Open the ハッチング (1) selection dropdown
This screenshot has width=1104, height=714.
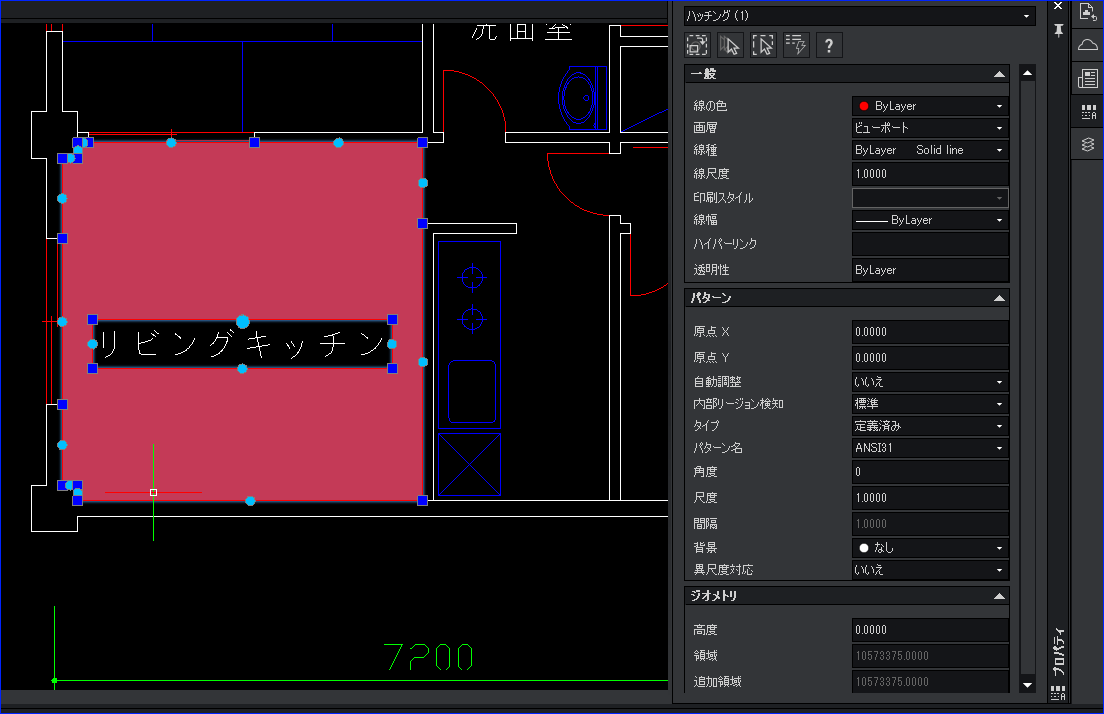point(859,15)
